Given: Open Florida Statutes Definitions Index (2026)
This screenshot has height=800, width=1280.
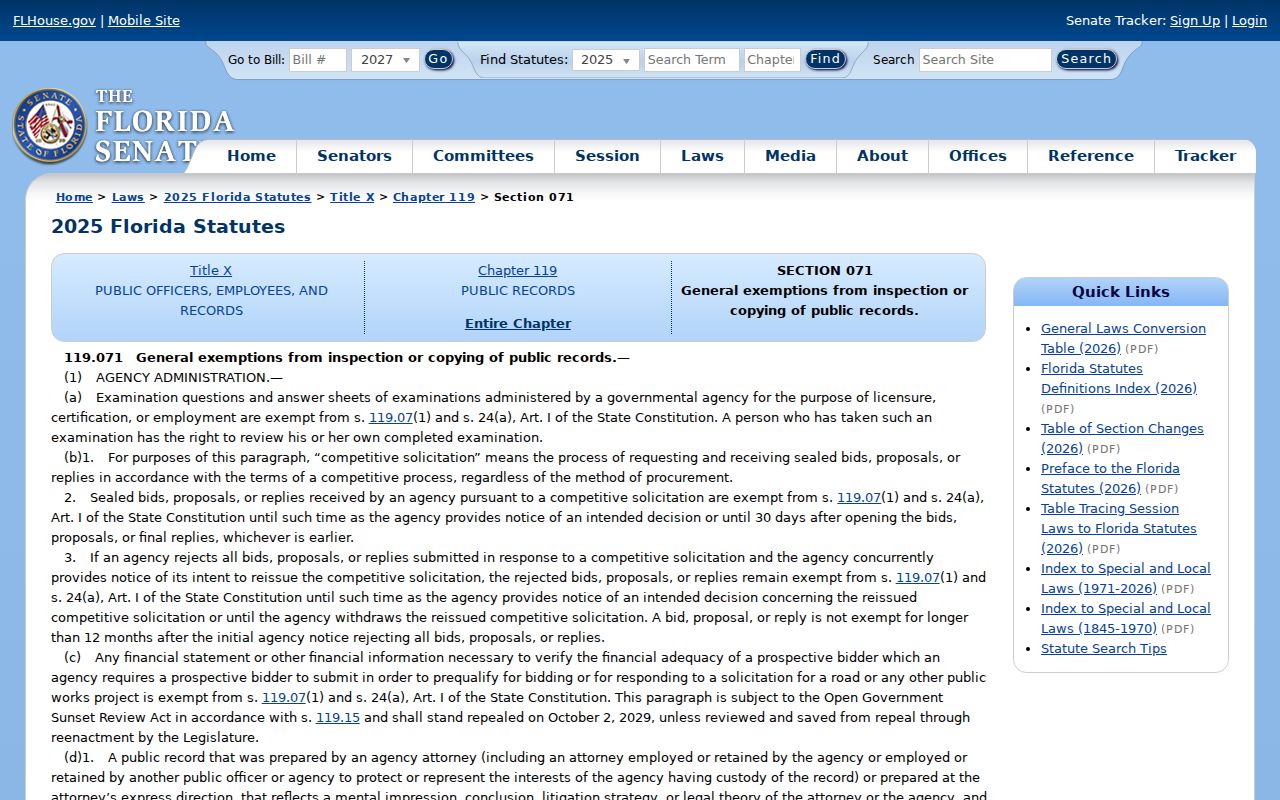Looking at the screenshot, I should (1119, 378).
